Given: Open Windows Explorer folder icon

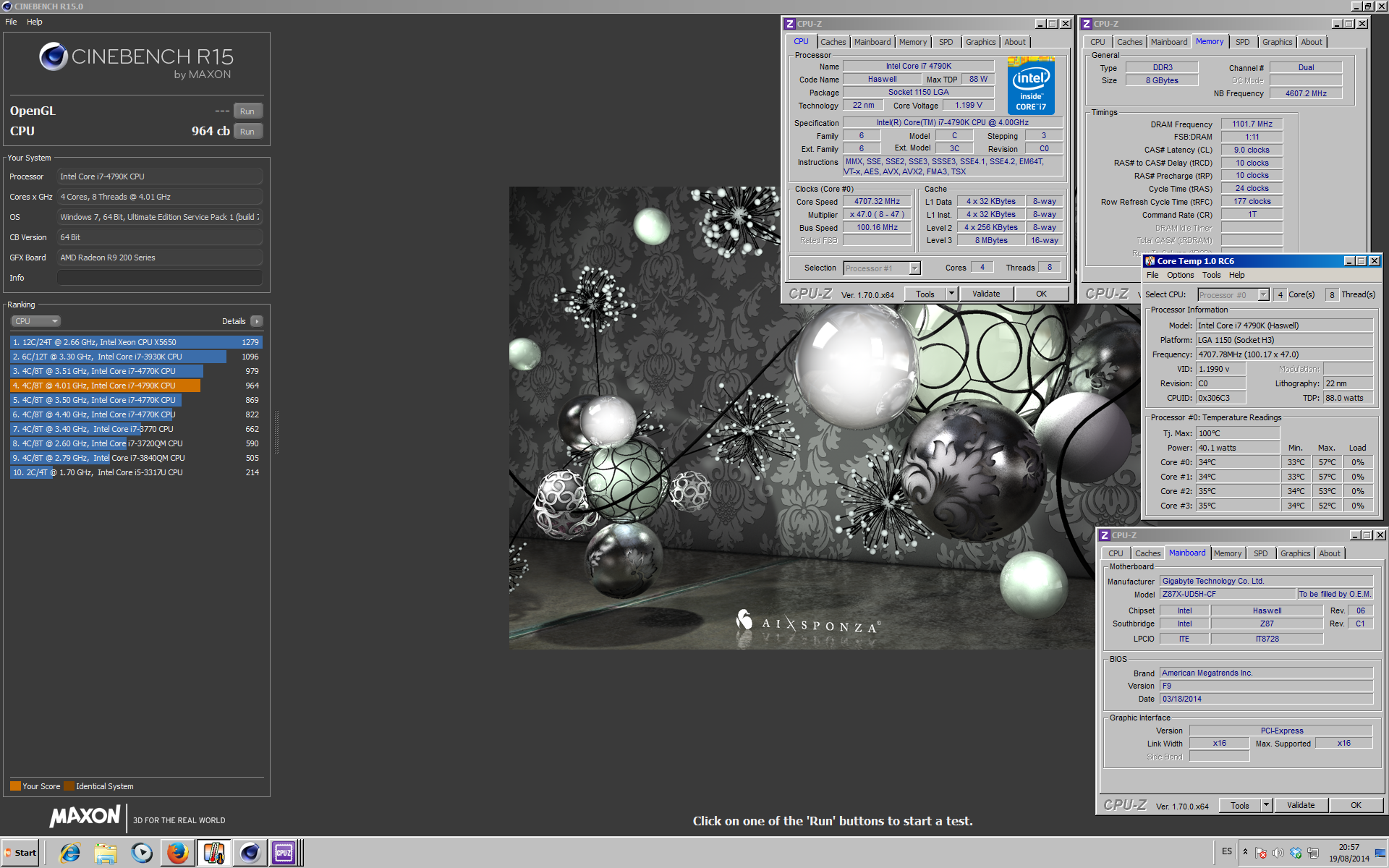Looking at the screenshot, I should pyautogui.click(x=106, y=853).
